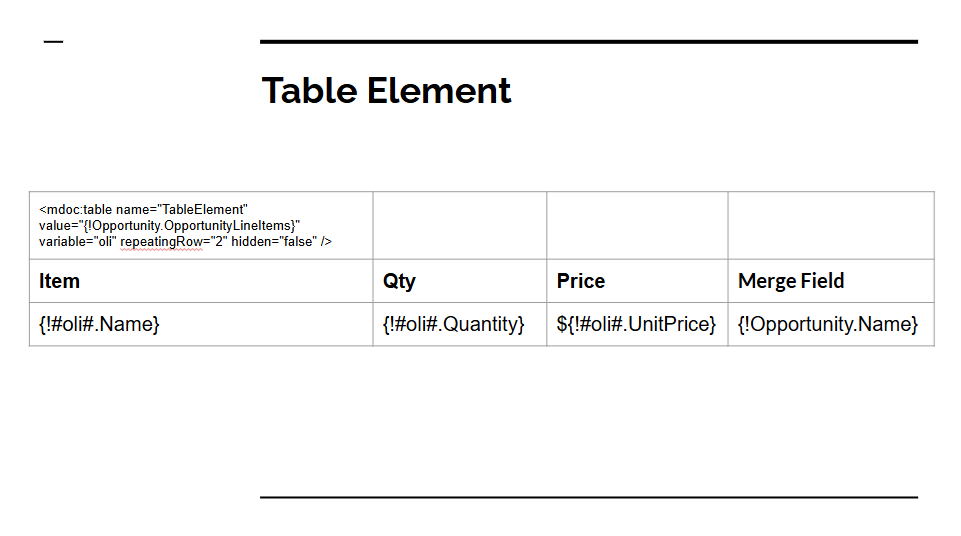This screenshot has height=536, width=961.
Task: Click the {!#oli#.Name} cell
Action: [99, 324]
